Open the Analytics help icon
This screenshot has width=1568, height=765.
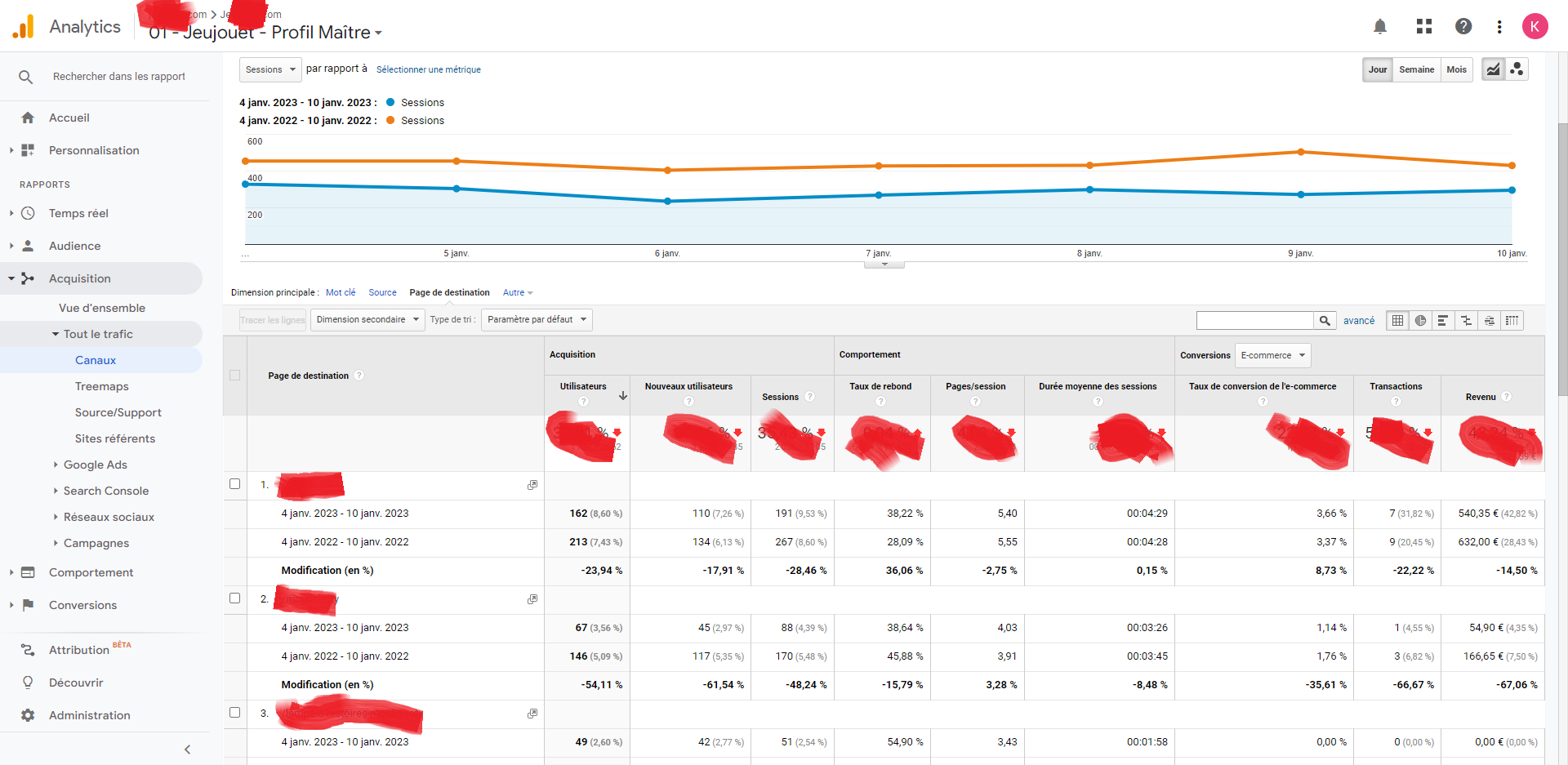click(x=1463, y=26)
